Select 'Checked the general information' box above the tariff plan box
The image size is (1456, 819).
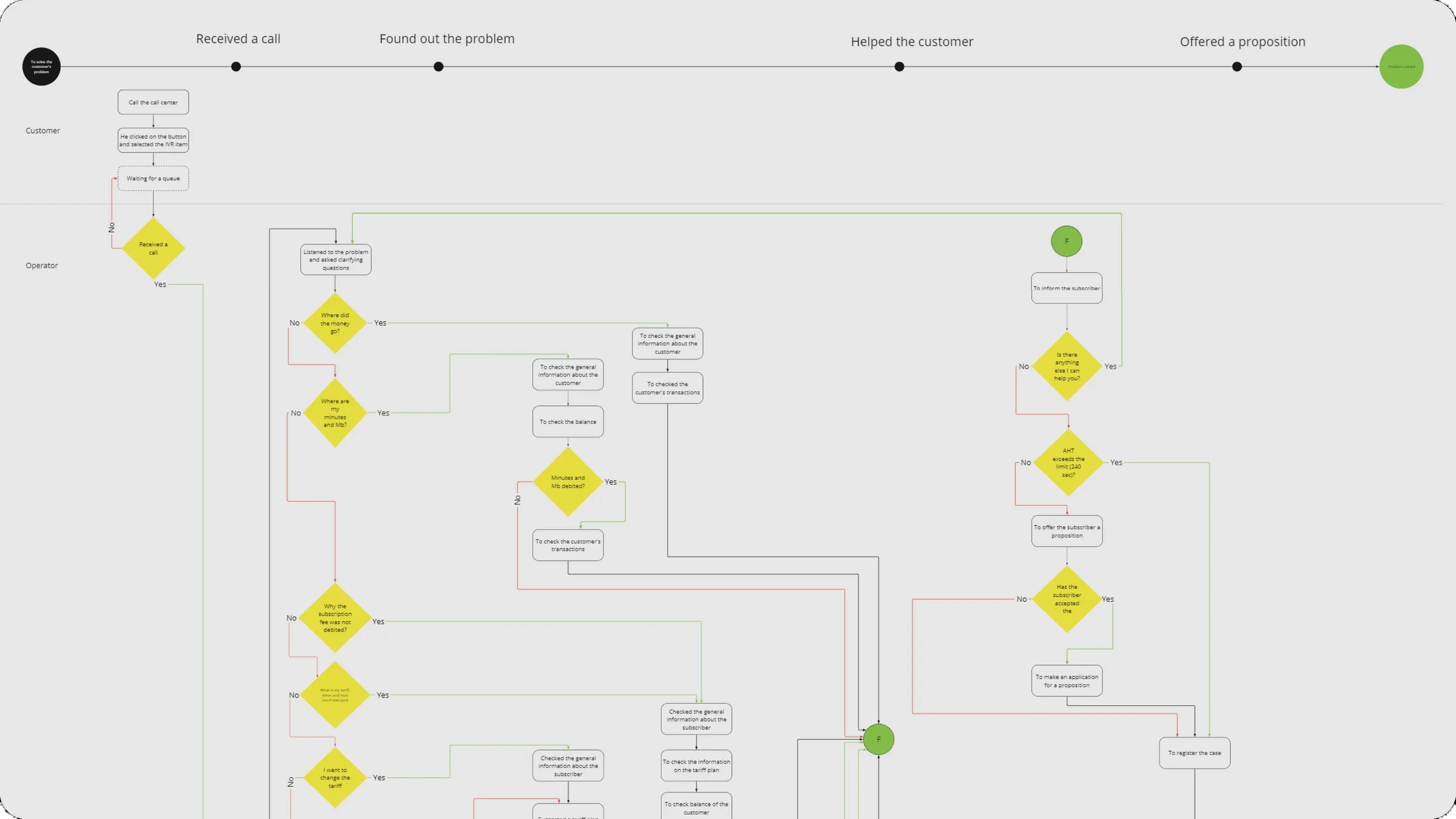696,719
